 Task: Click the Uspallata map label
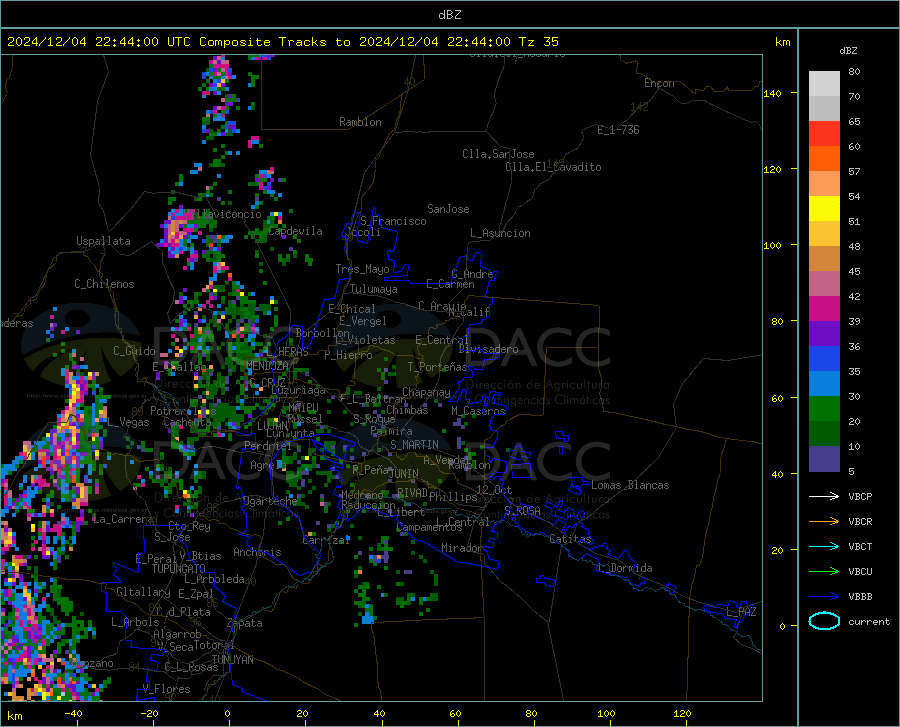[x=103, y=241]
